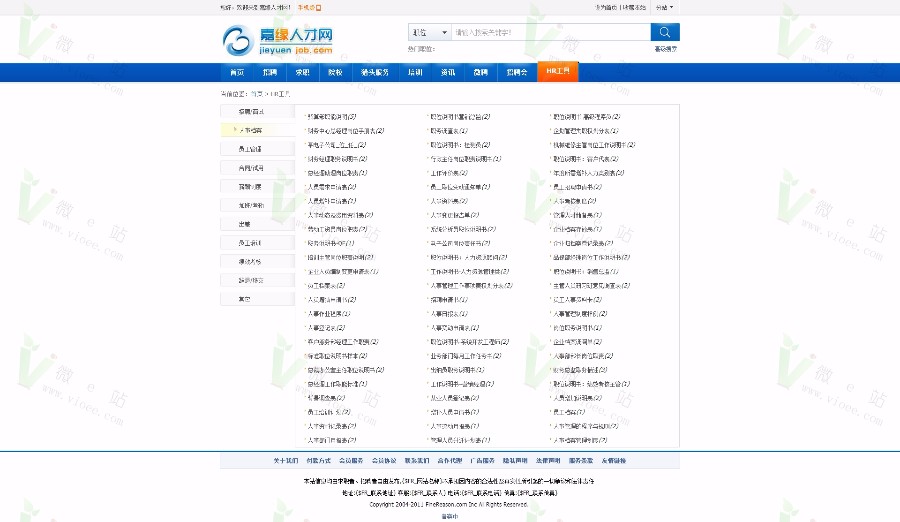900x522 pixels.
Task: Open the 资讯 navigation tab
Action: click(x=448, y=72)
